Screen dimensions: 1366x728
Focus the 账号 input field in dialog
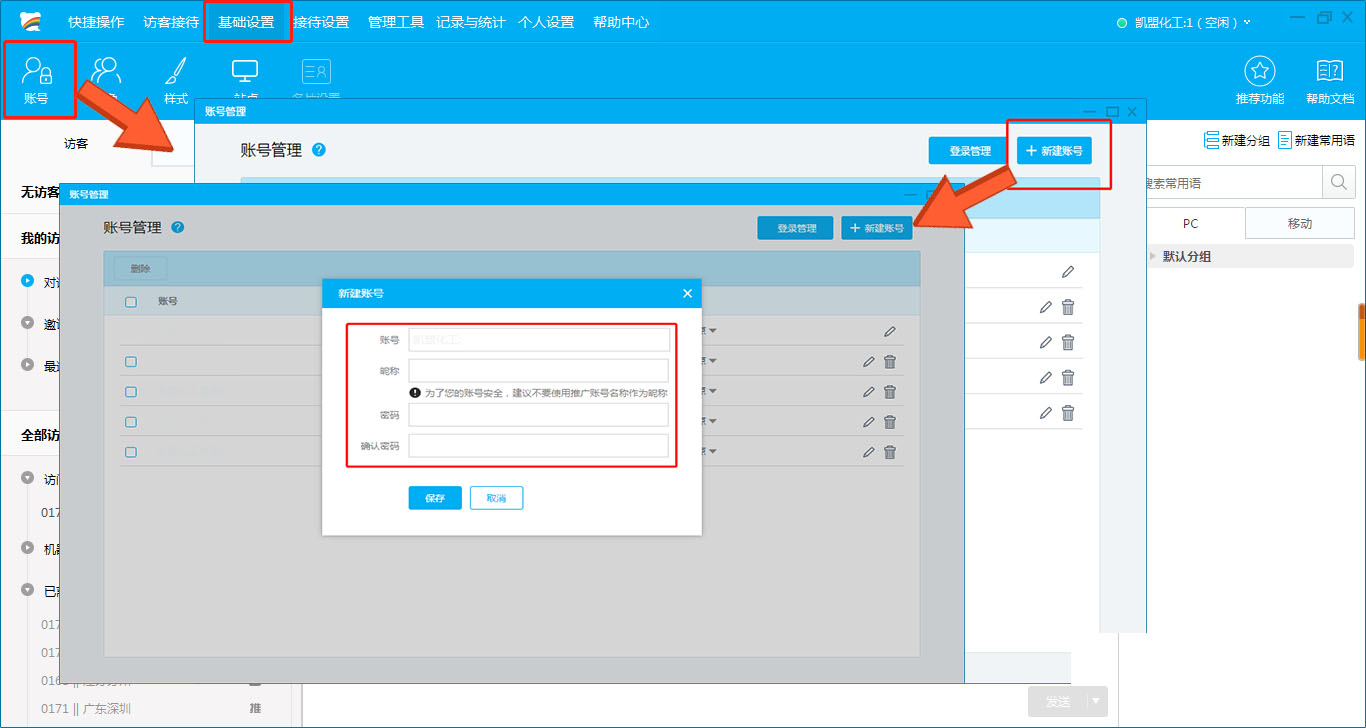point(538,340)
